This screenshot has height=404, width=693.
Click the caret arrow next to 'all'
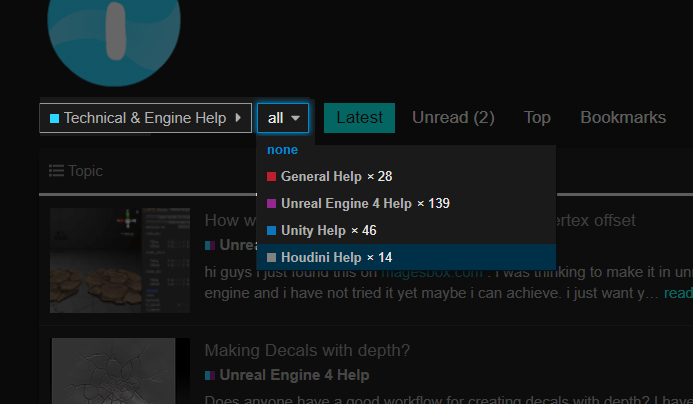coord(295,118)
